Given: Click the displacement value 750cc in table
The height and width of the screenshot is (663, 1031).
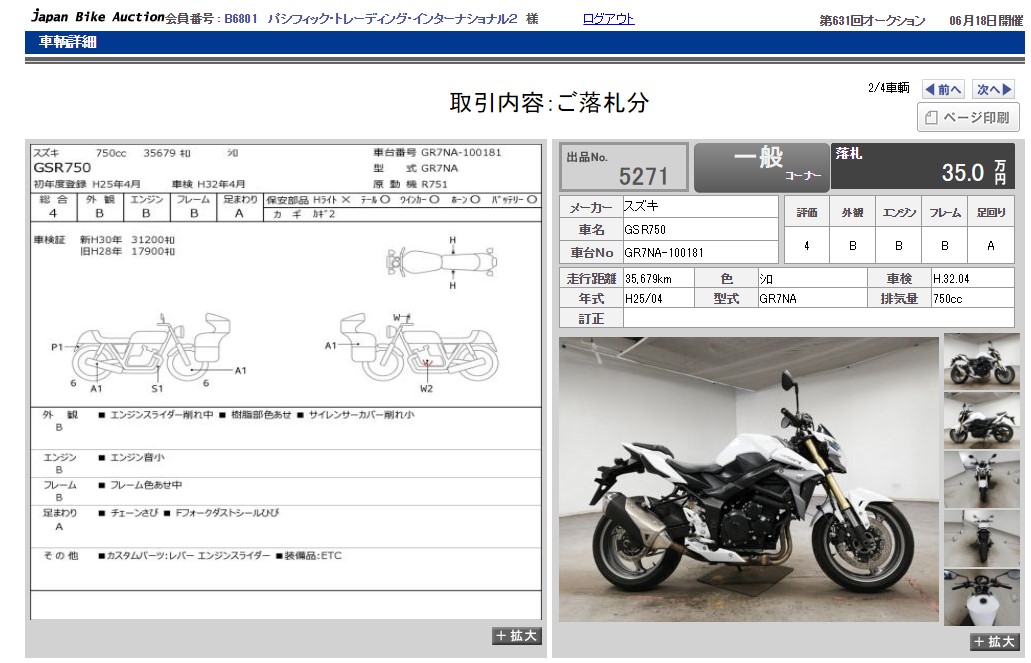Looking at the screenshot, I should [x=947, y=299].
